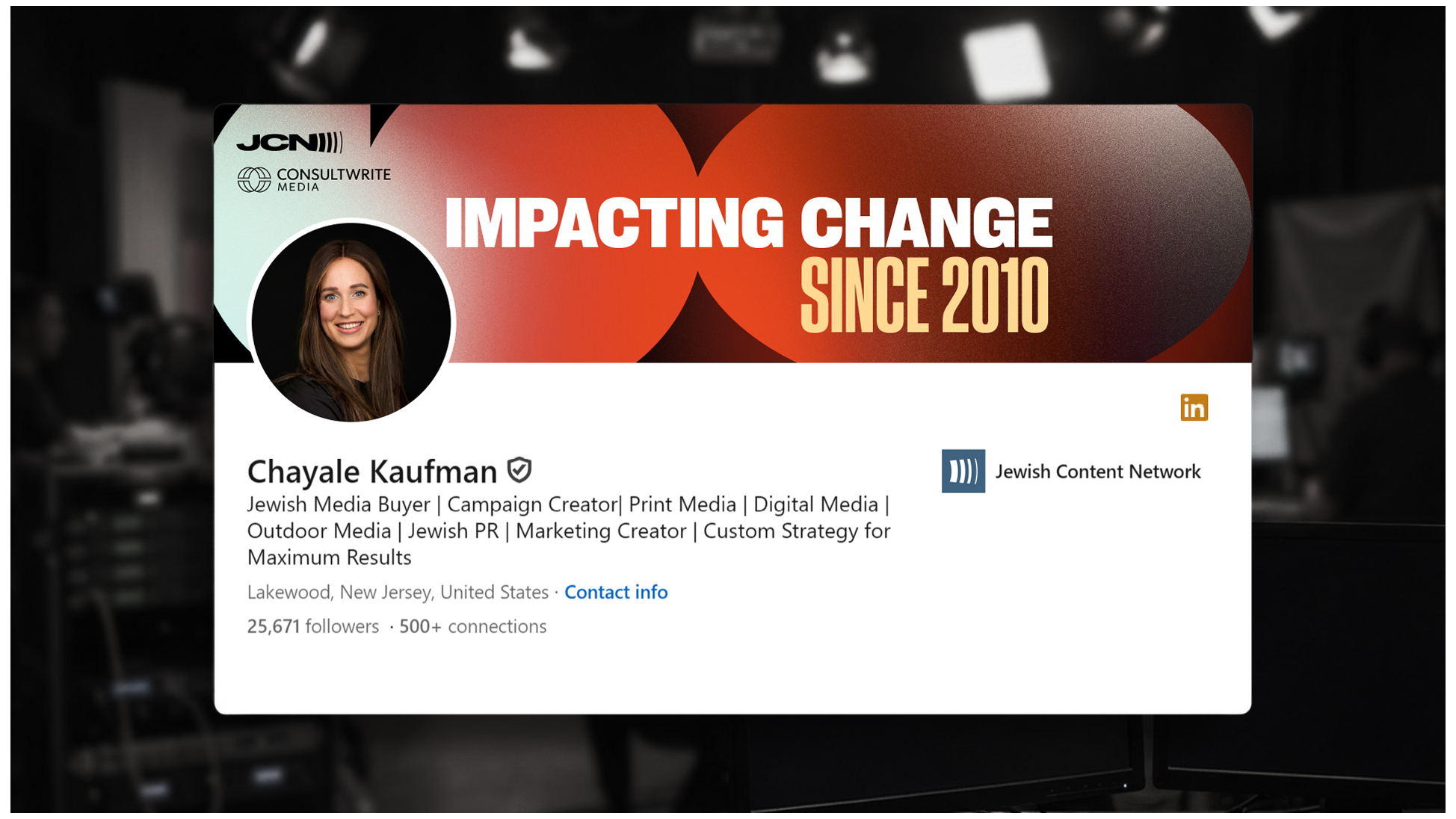Open the circular profile photo

click(351, 322)
